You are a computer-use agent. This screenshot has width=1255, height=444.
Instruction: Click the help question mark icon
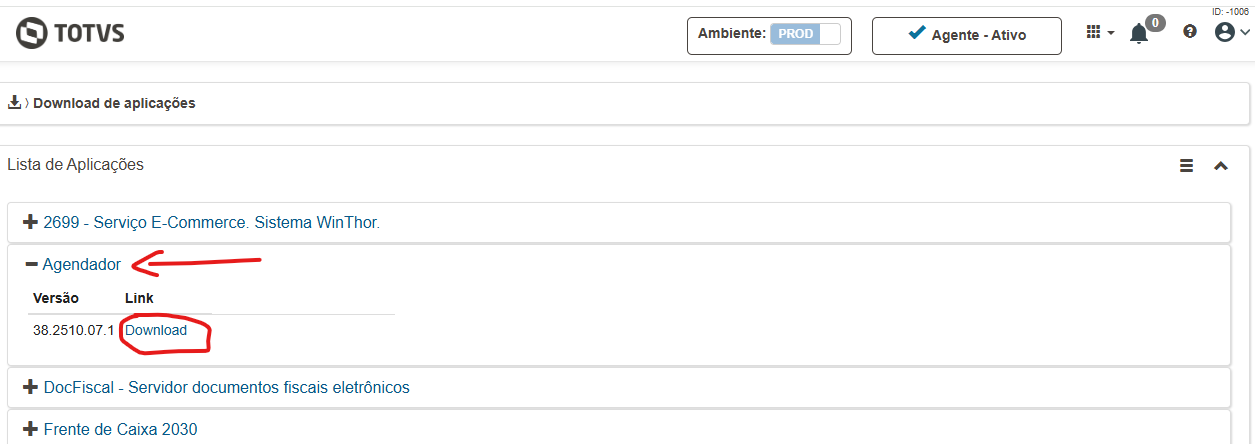pos(1189,32)
